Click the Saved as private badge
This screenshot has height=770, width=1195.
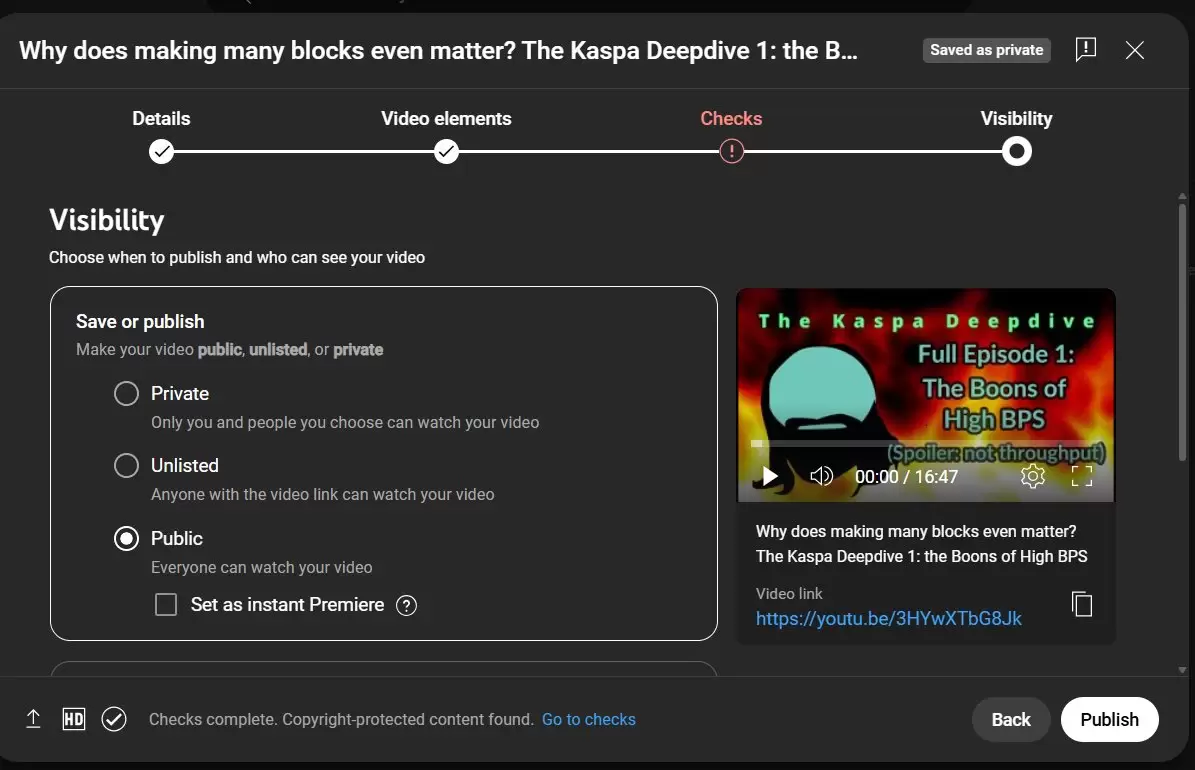[986, 50]
